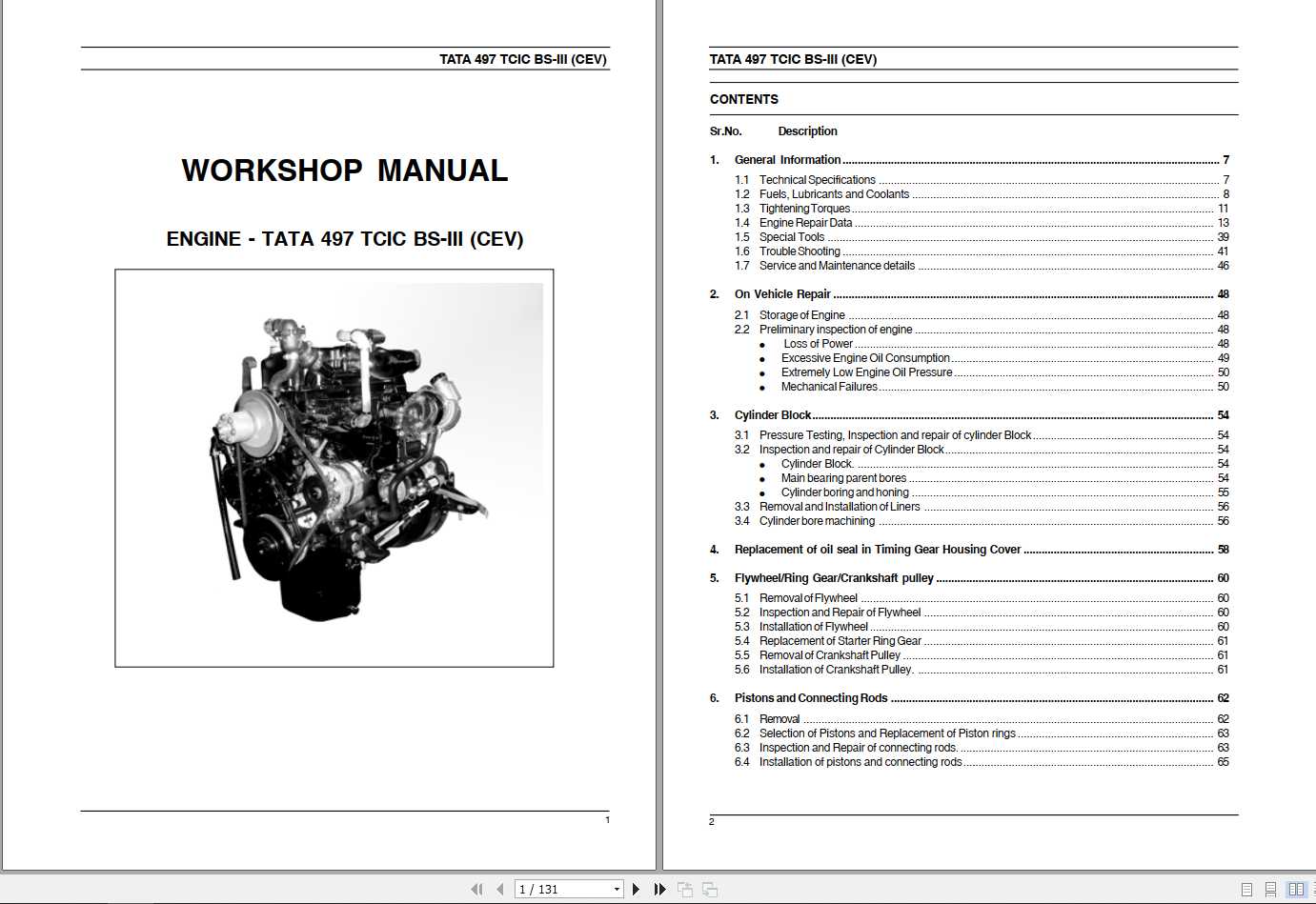Open 'Inspection and Repair of Flywheel' entry
The width and height of the screenshot is (1316, 904).
point(982,613)
